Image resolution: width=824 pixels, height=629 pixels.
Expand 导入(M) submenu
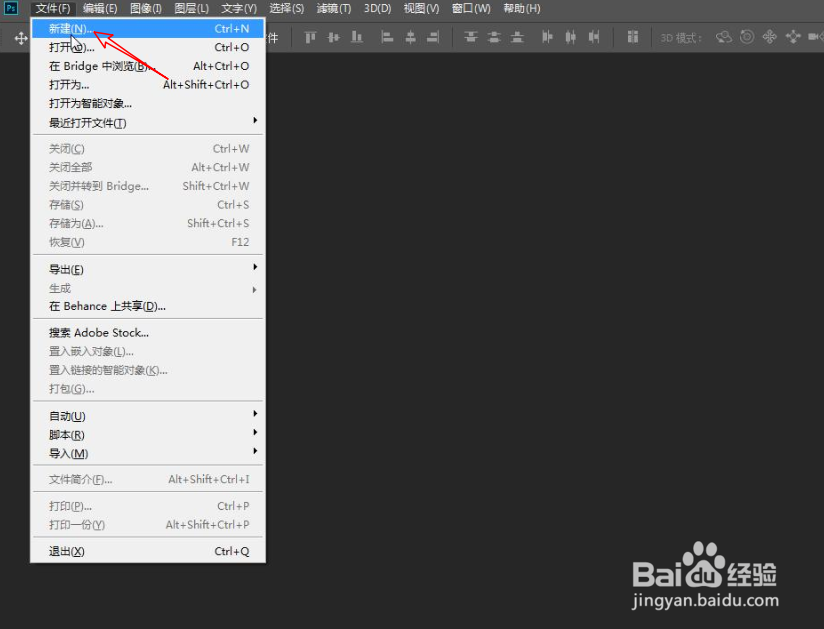(x=148, y=453)
